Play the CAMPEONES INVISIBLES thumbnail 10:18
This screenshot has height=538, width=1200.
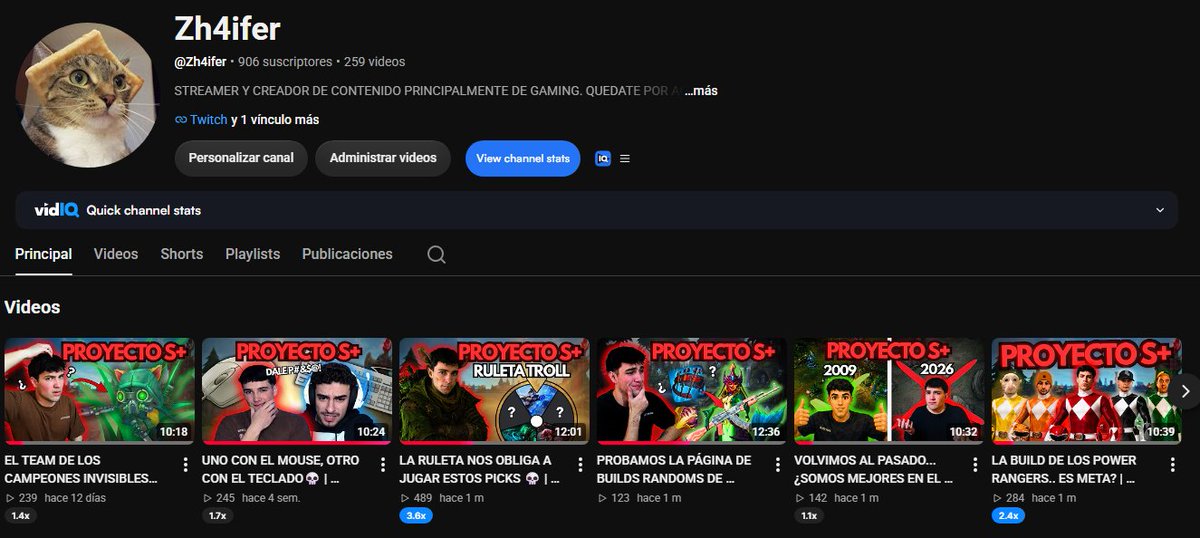(99, 391)
